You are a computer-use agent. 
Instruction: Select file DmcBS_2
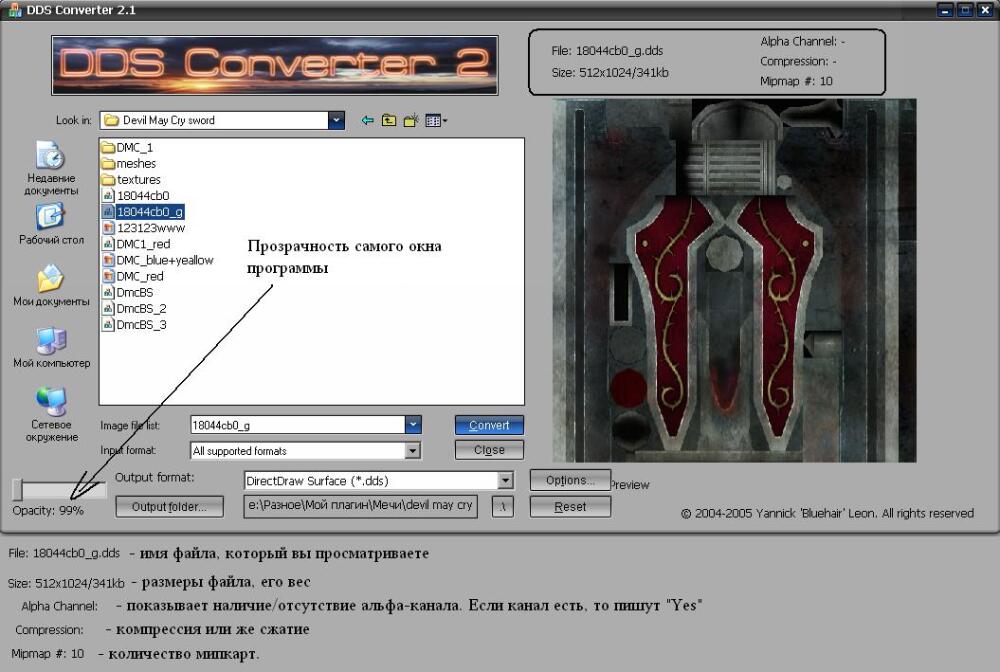134,308
